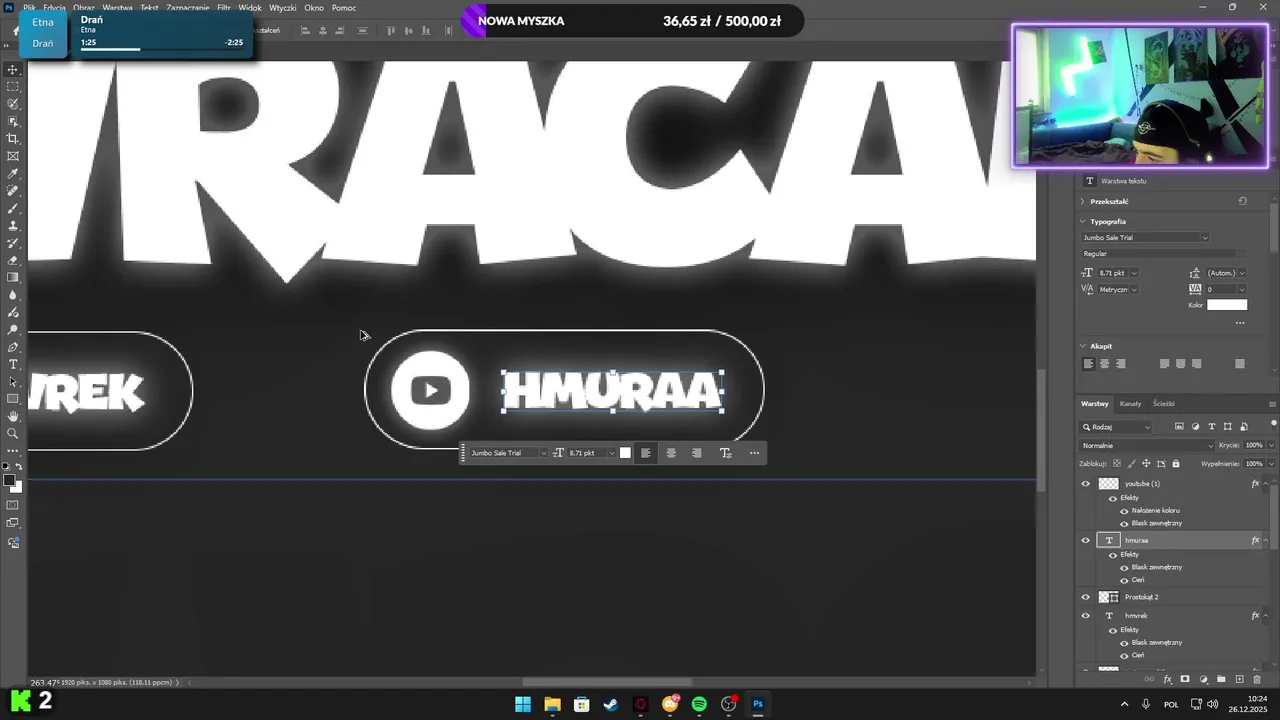Open more options in floating text bar

tap(754, 453)
